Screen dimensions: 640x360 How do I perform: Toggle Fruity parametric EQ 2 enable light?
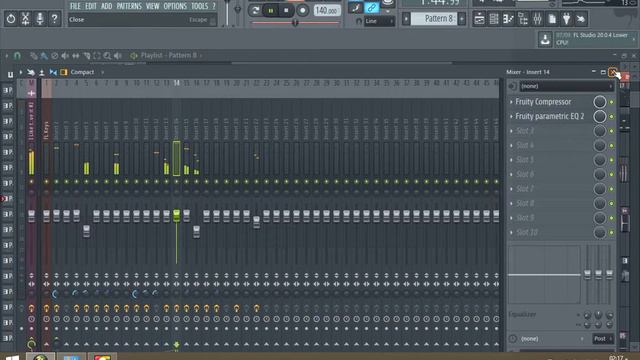click(611, 116)
